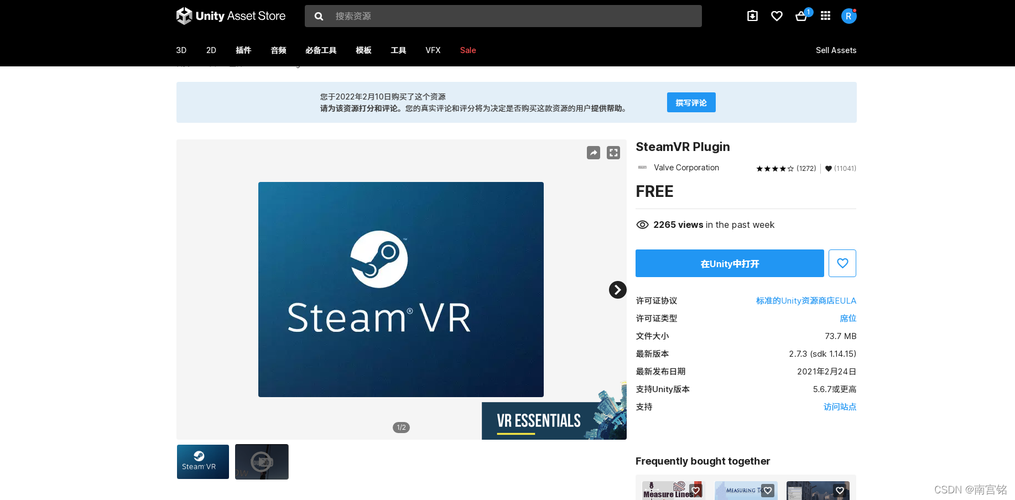Click the search magnifier icon

[318, 16]
